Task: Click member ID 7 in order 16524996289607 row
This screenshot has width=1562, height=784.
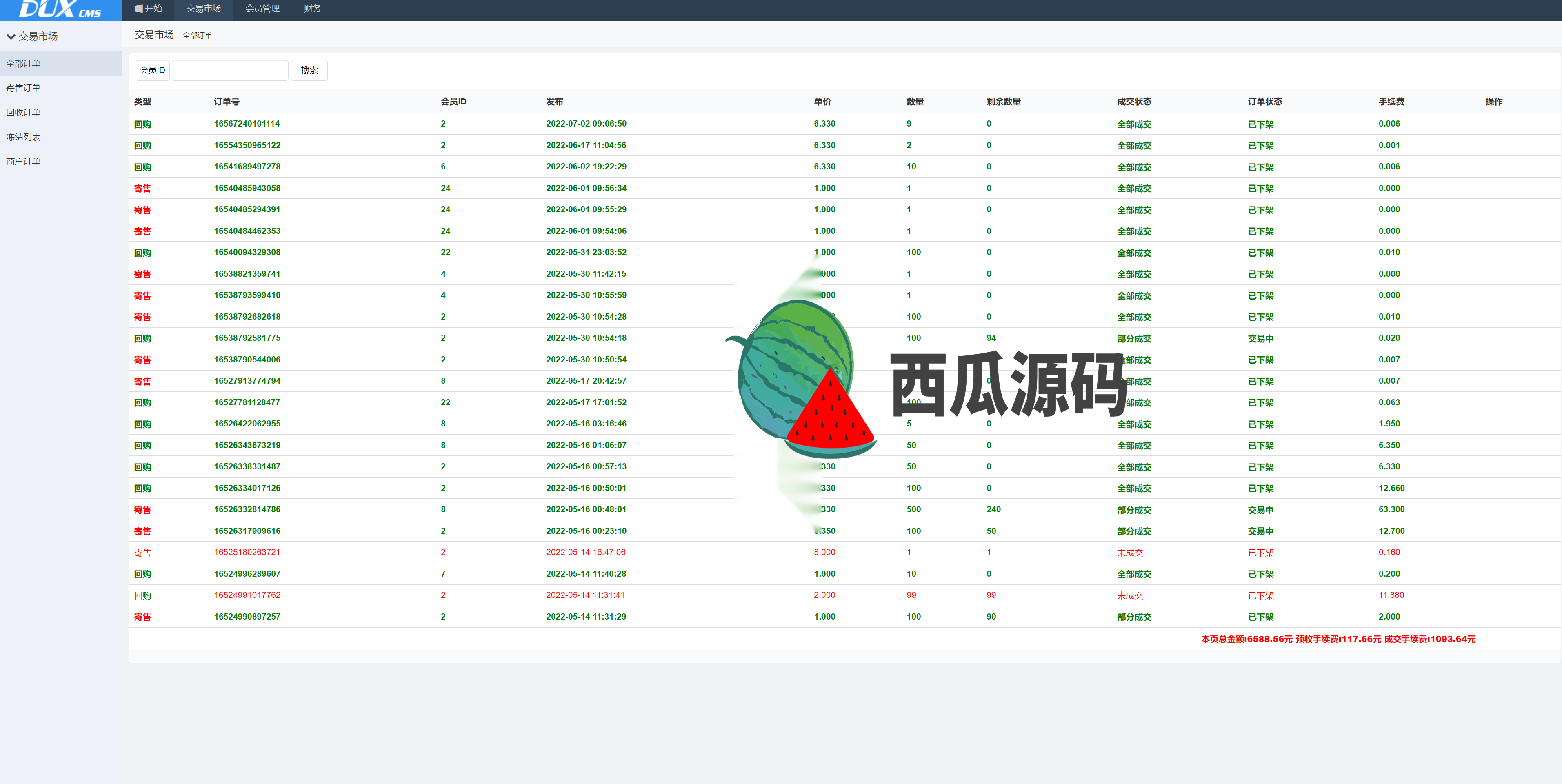Action: pos(443,574)
